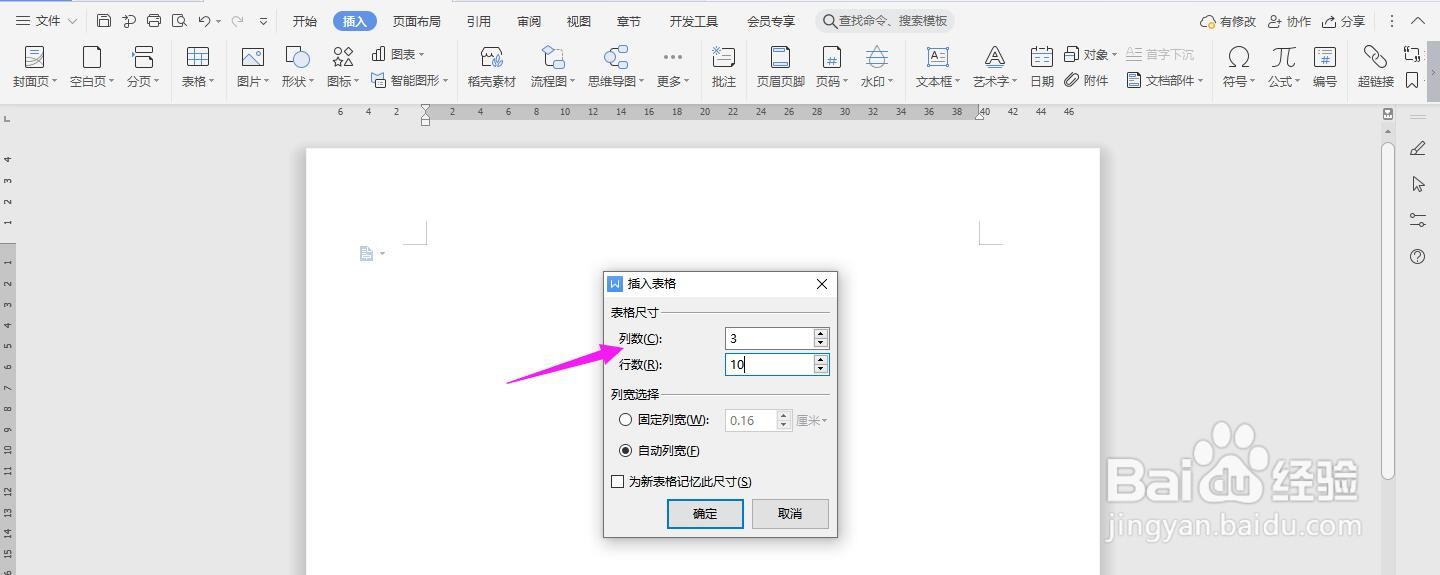1440x575 pixels.
Task: Open the 会员专享 tab
Action: pos(771,21)
